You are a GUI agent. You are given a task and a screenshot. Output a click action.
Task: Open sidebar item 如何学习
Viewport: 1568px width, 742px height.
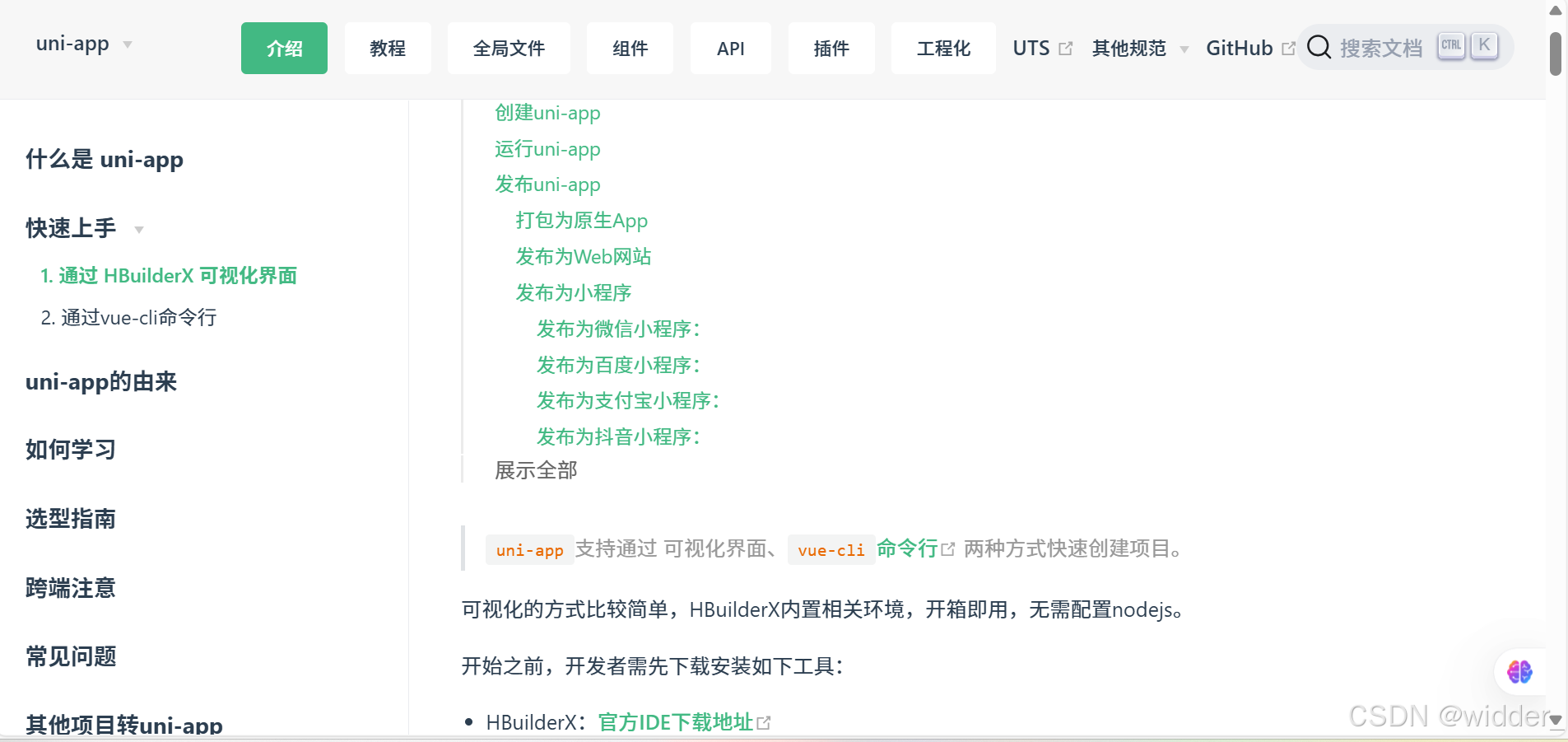(x=71, y=450)
